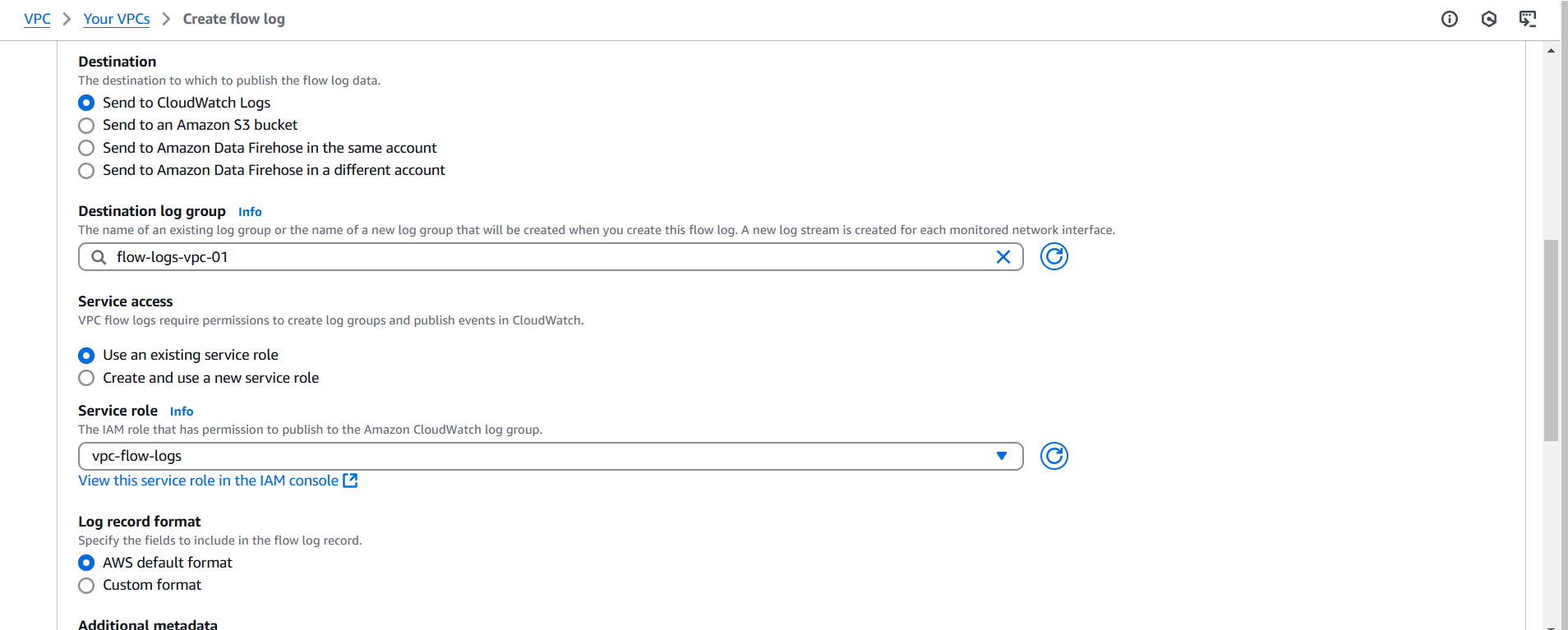
Task: Click the page vertical scrollbar thumb
Action: pos(1551,340)
